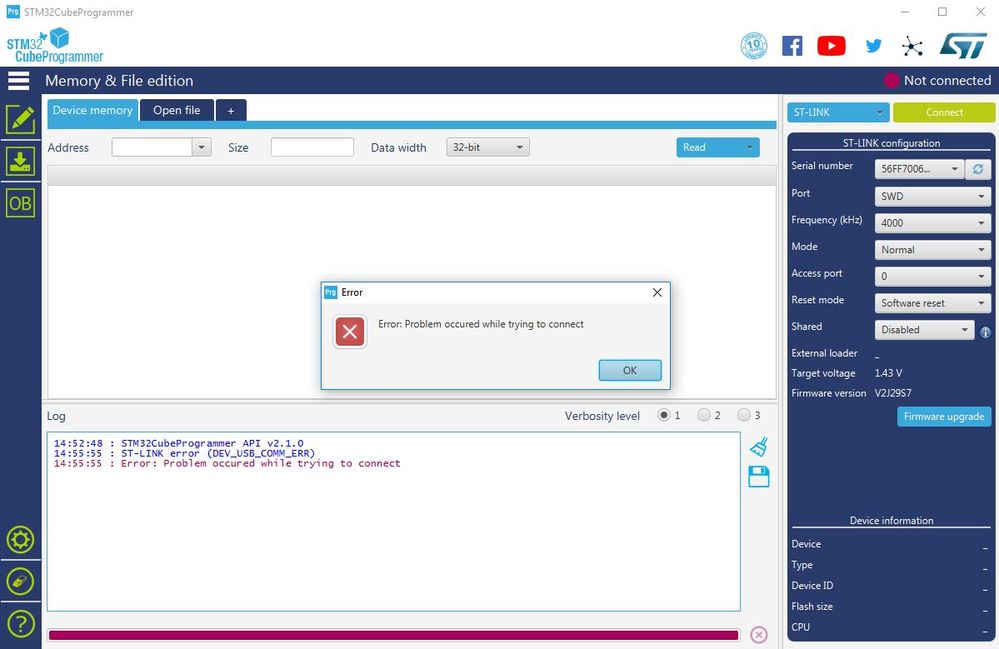Click the Shared mode info icon

[x=985, y=332]
